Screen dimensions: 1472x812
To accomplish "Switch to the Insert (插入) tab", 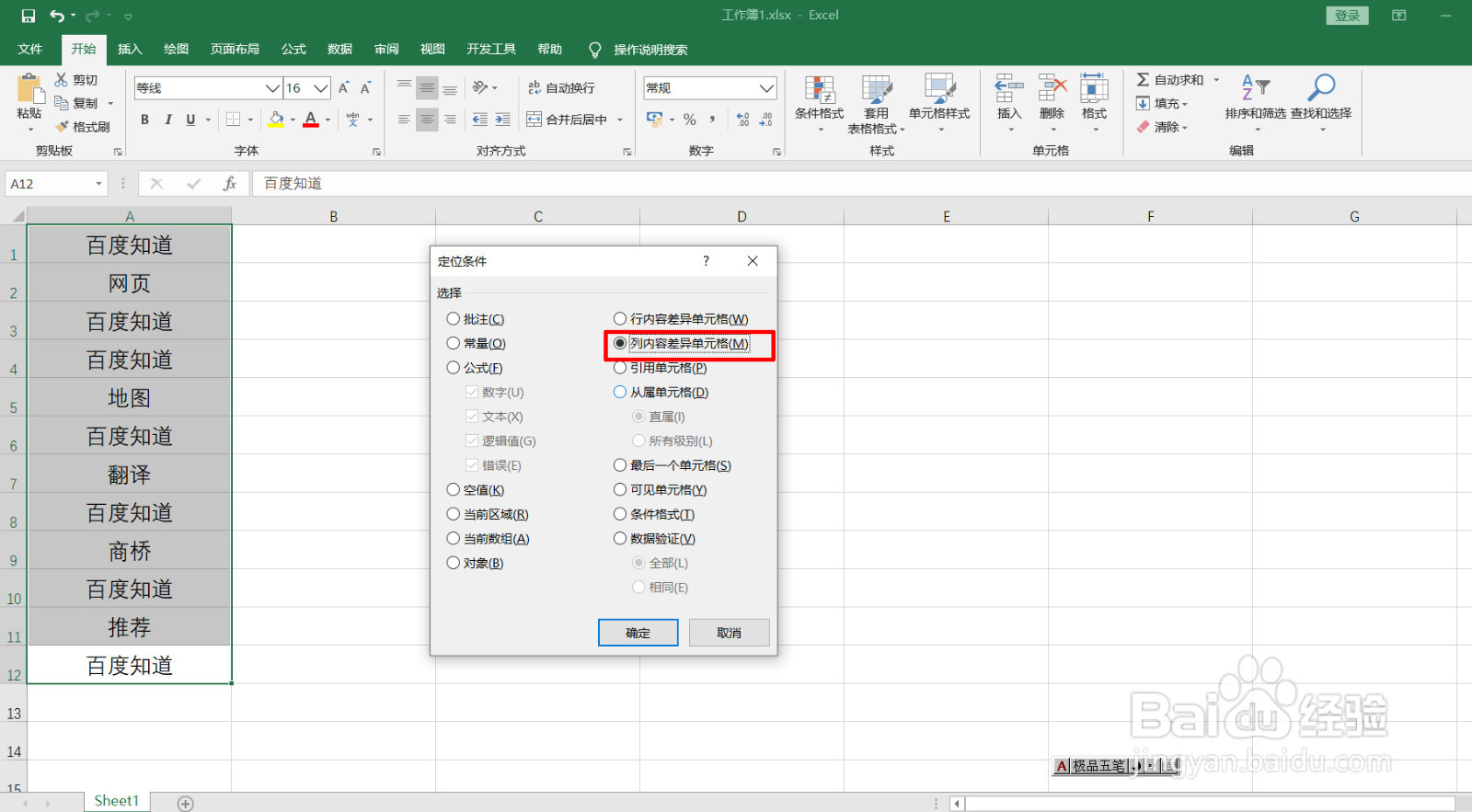I will point(130,50).
